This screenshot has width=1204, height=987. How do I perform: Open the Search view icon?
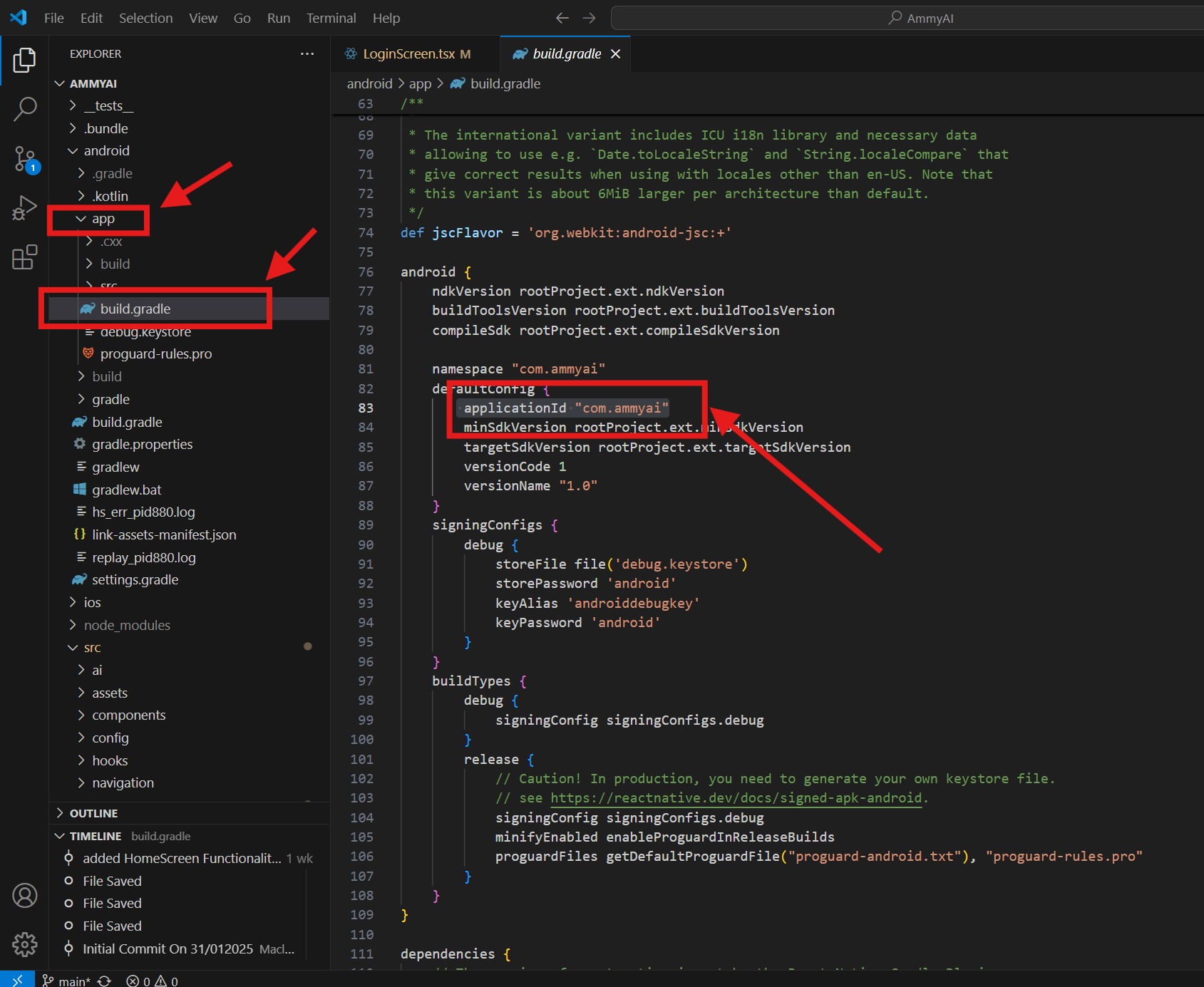24,109
